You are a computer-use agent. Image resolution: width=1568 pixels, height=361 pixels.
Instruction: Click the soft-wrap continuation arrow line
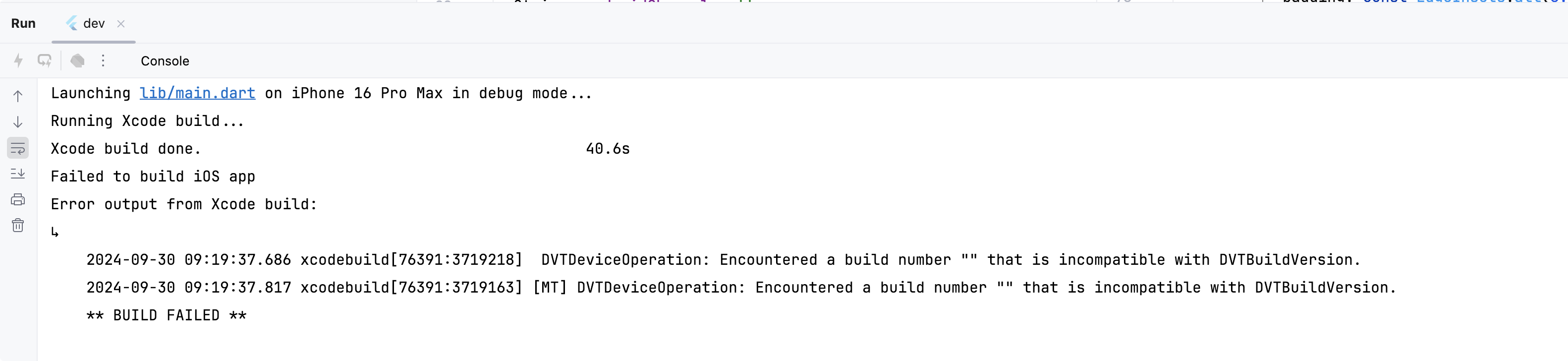(x=55, y=232)
